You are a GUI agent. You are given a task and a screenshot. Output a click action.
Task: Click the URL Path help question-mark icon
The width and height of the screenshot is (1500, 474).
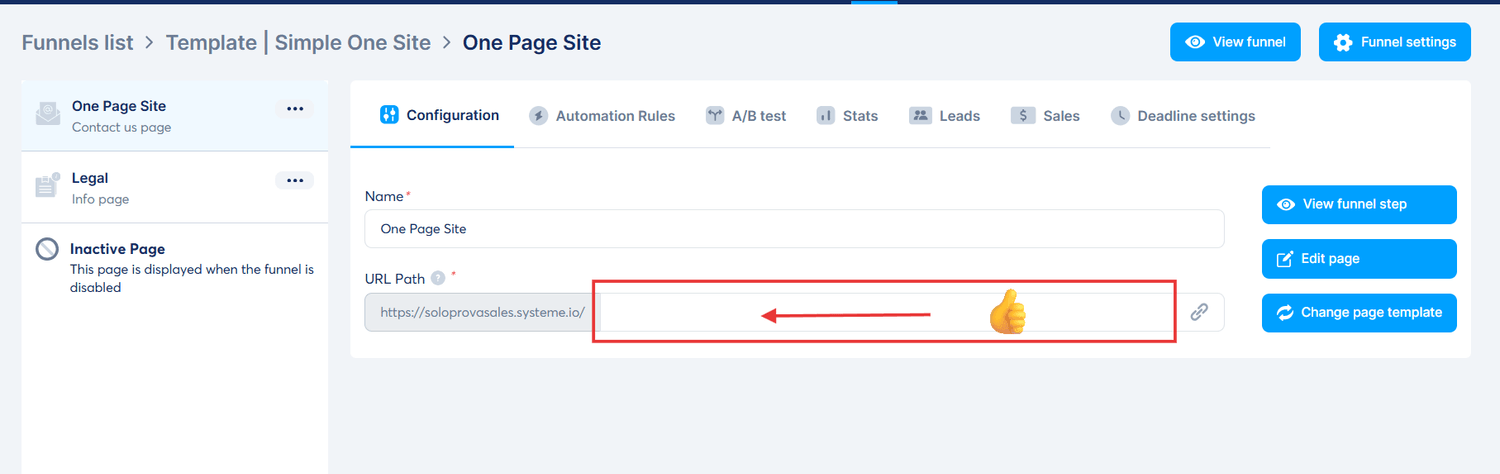[437, 277]
